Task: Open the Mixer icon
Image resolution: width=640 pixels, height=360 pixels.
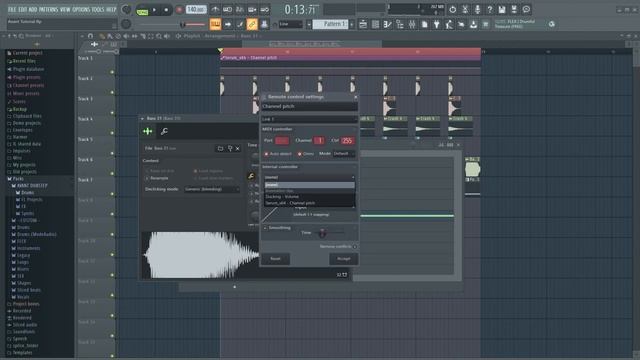Action: [412, 24]
